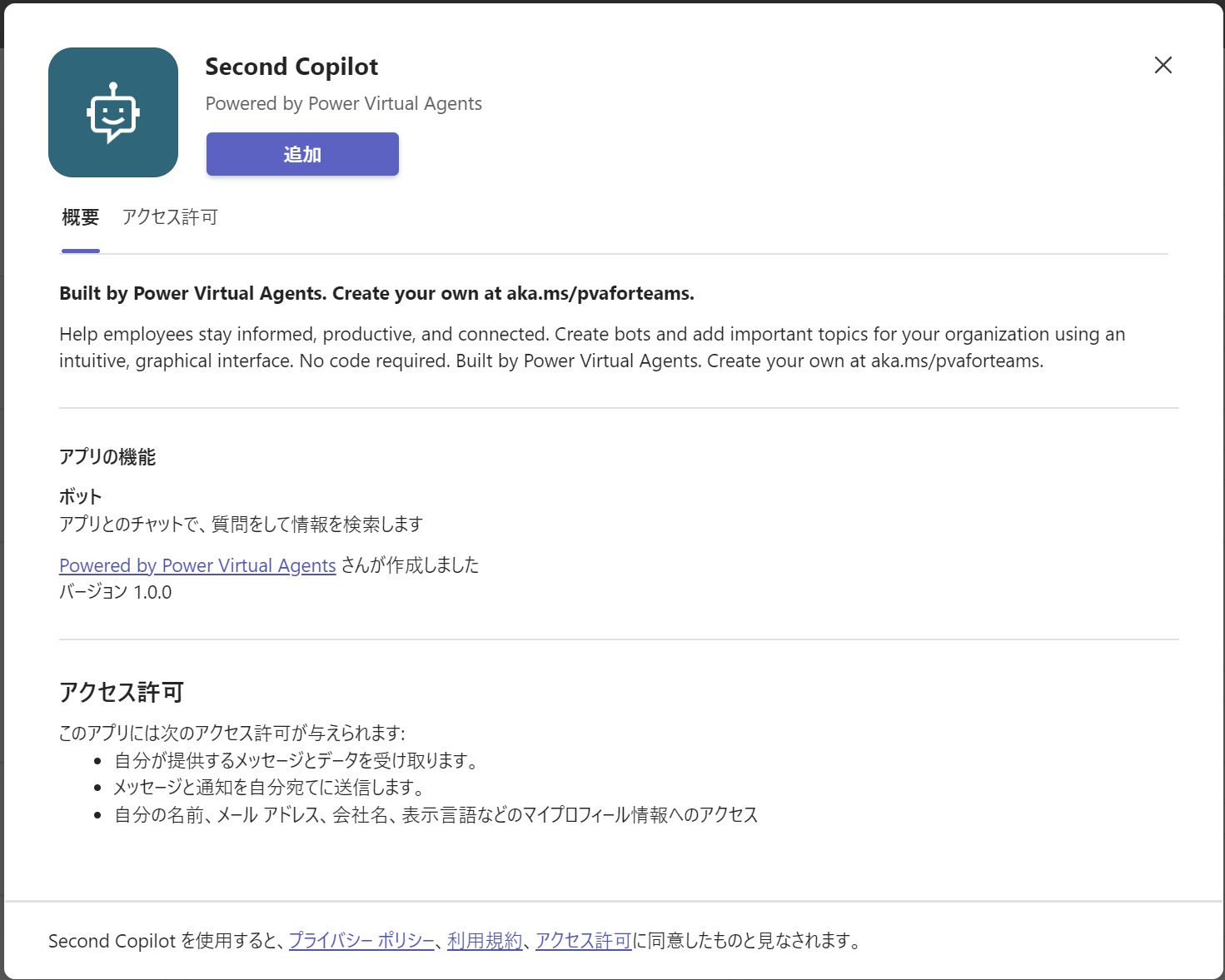Click the ボット label
This screenshot has width=1225, height=980.
(x=80, y=496)
